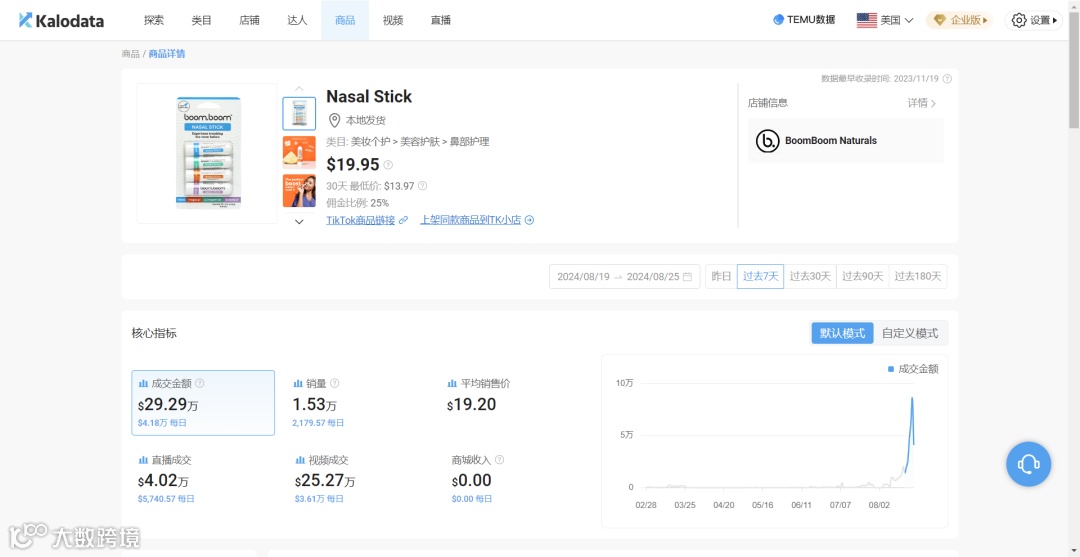
Task: Click the Kalodata logo
Action: [61, 21]
